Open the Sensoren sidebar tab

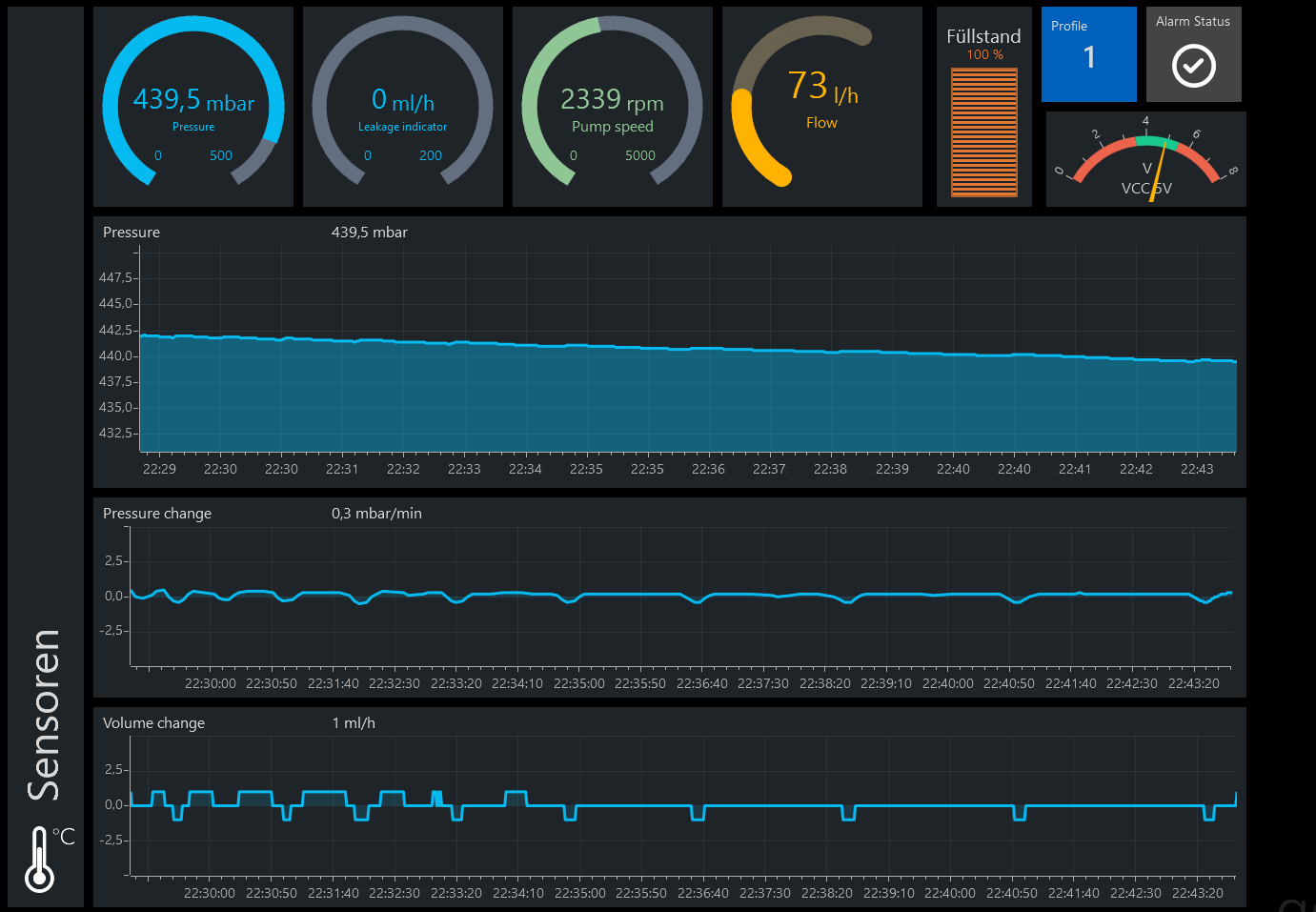click(44, 715)
